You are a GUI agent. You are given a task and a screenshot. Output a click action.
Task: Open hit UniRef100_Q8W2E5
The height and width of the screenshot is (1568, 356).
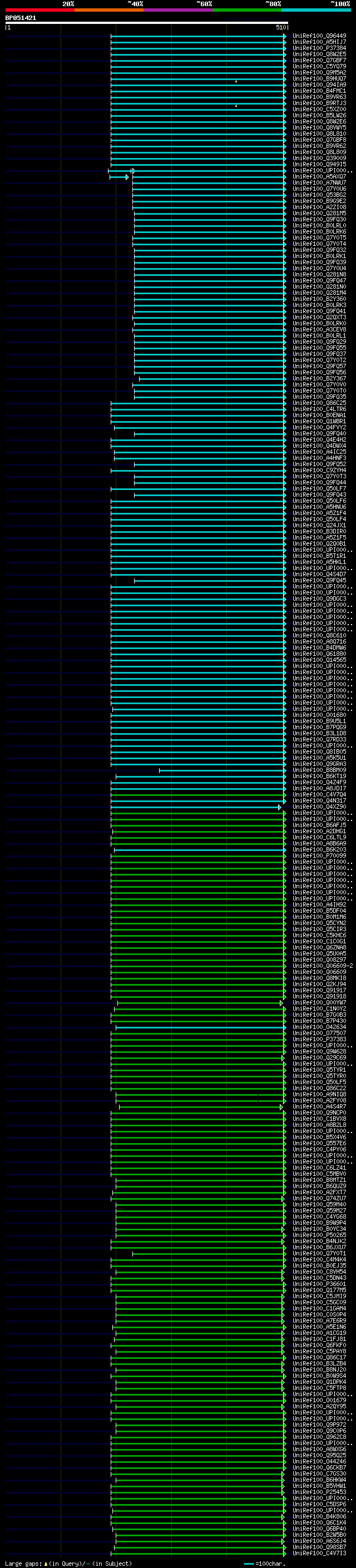point(319,54)
